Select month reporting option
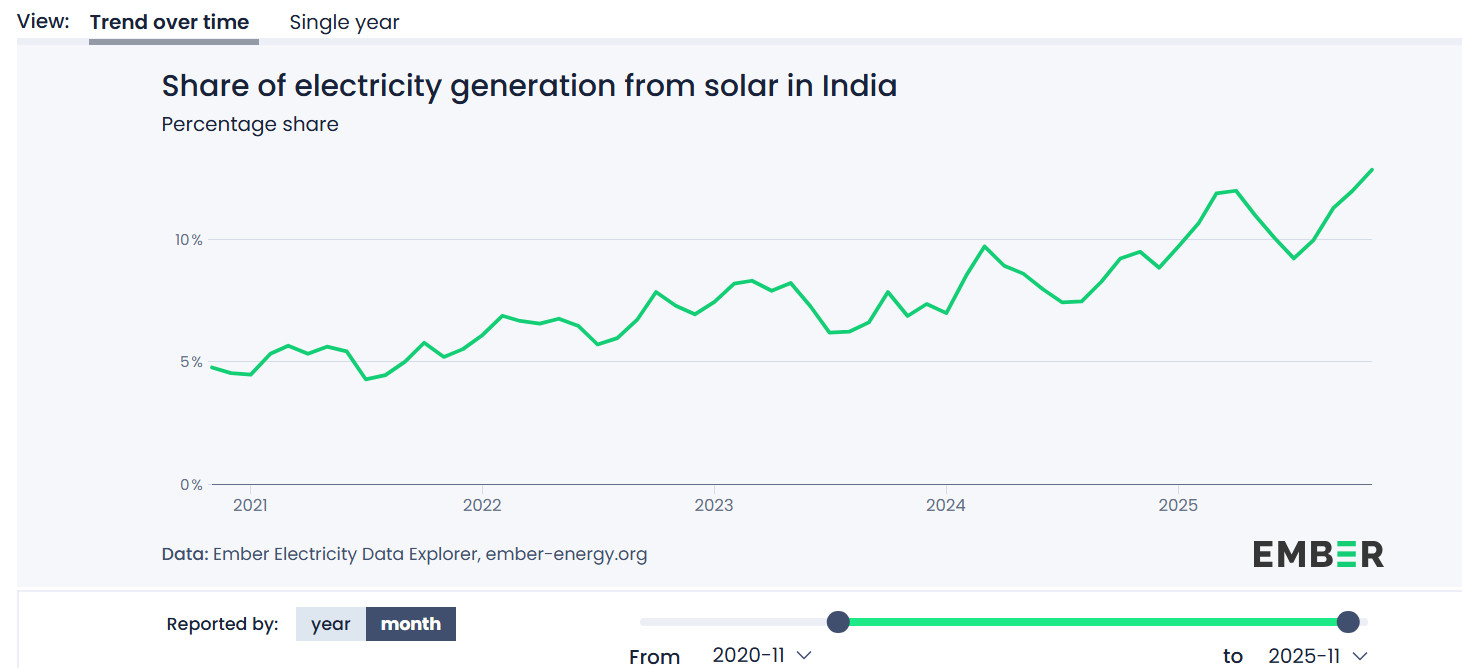The height and width of the screenshot is (668, 1462). click(410, 624)
